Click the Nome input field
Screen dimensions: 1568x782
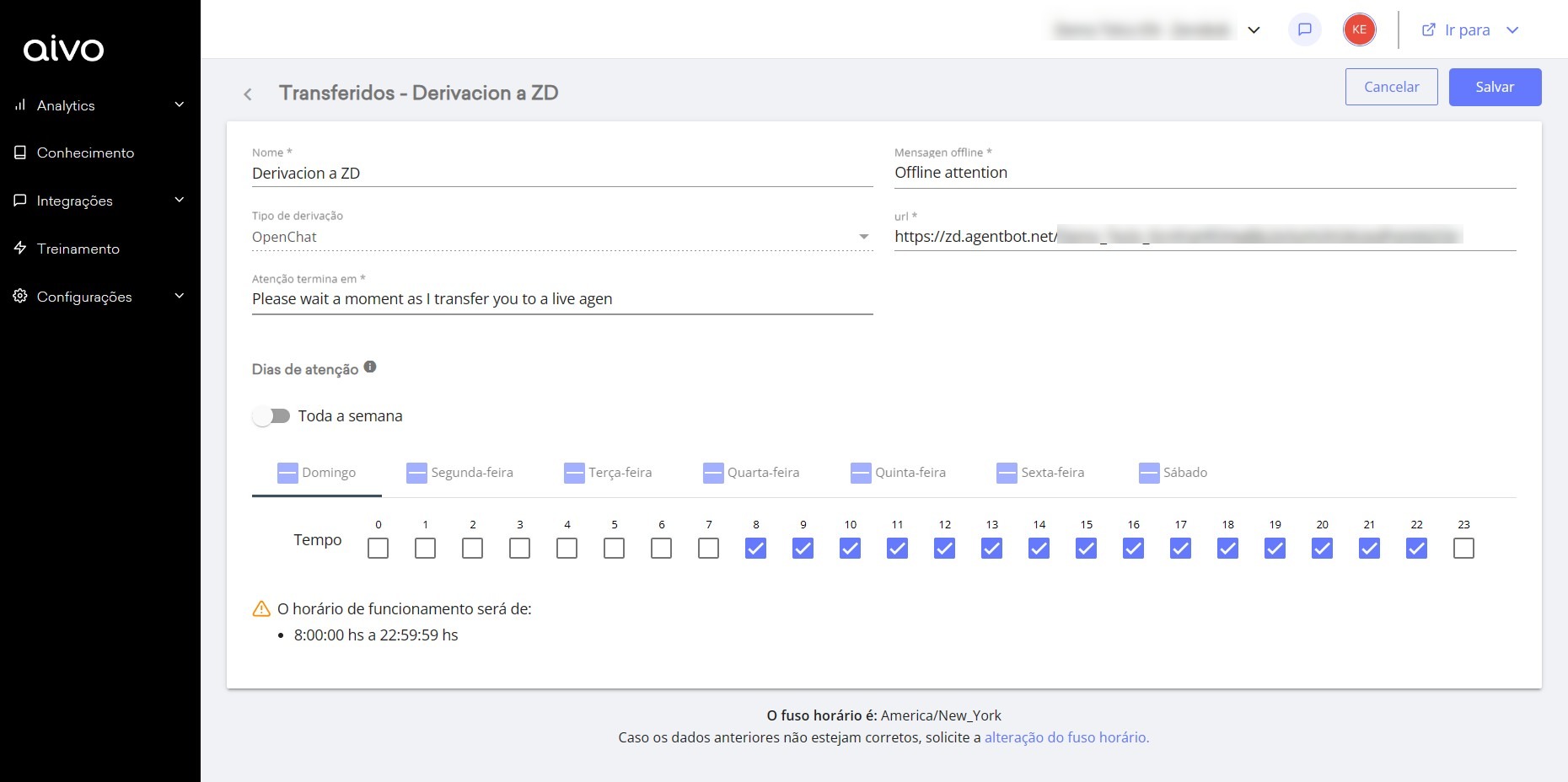[562, 174]
